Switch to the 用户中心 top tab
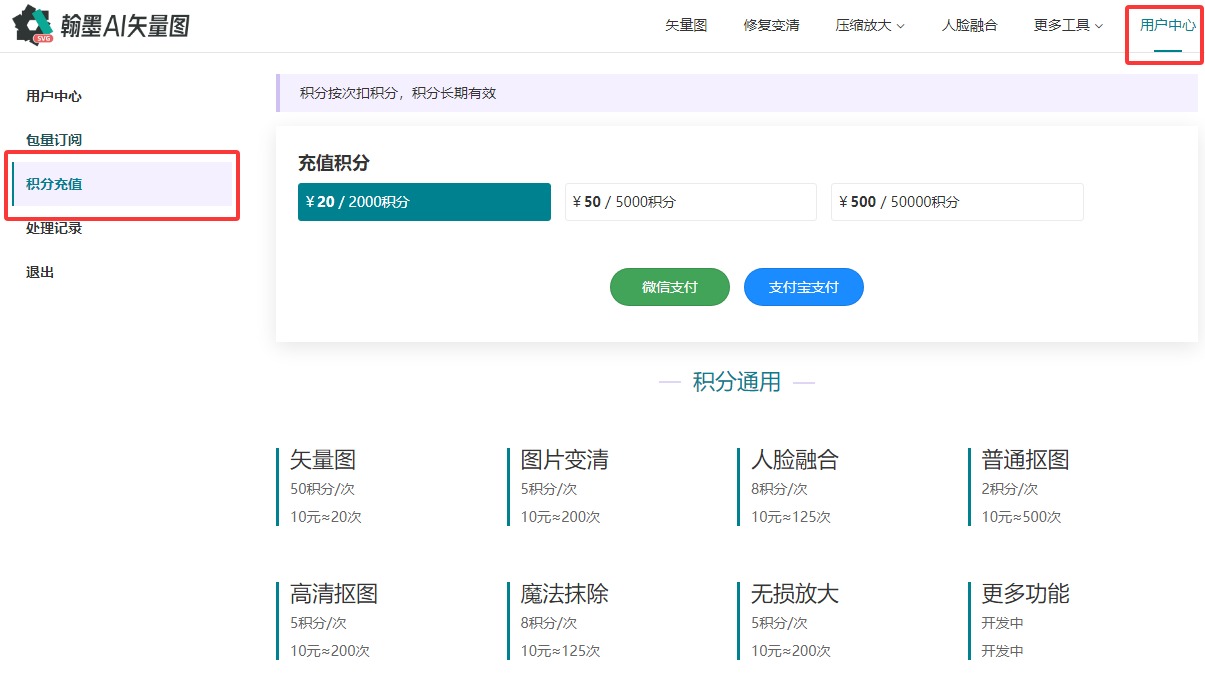 (x=1167, y=26)
